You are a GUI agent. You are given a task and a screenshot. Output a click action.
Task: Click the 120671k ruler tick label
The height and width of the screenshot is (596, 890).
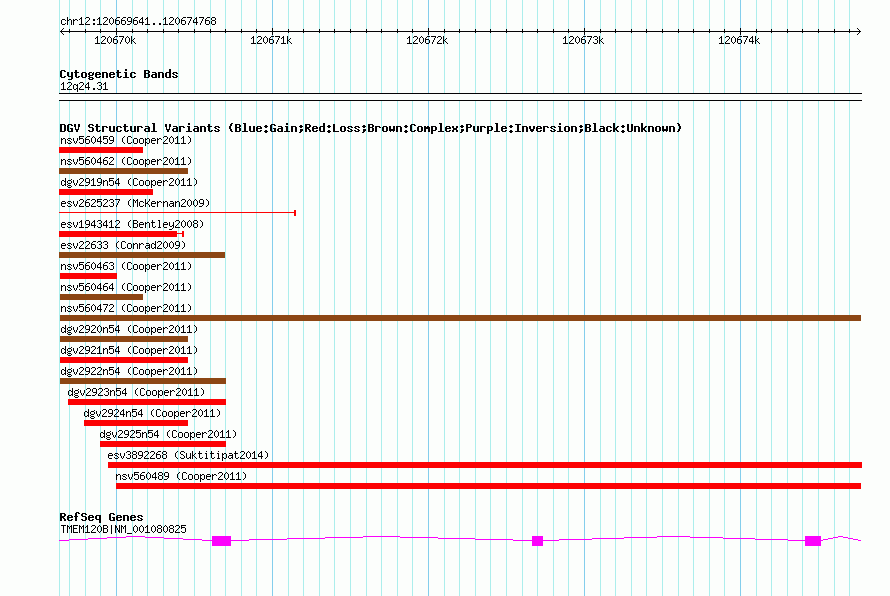coord(271,40)
